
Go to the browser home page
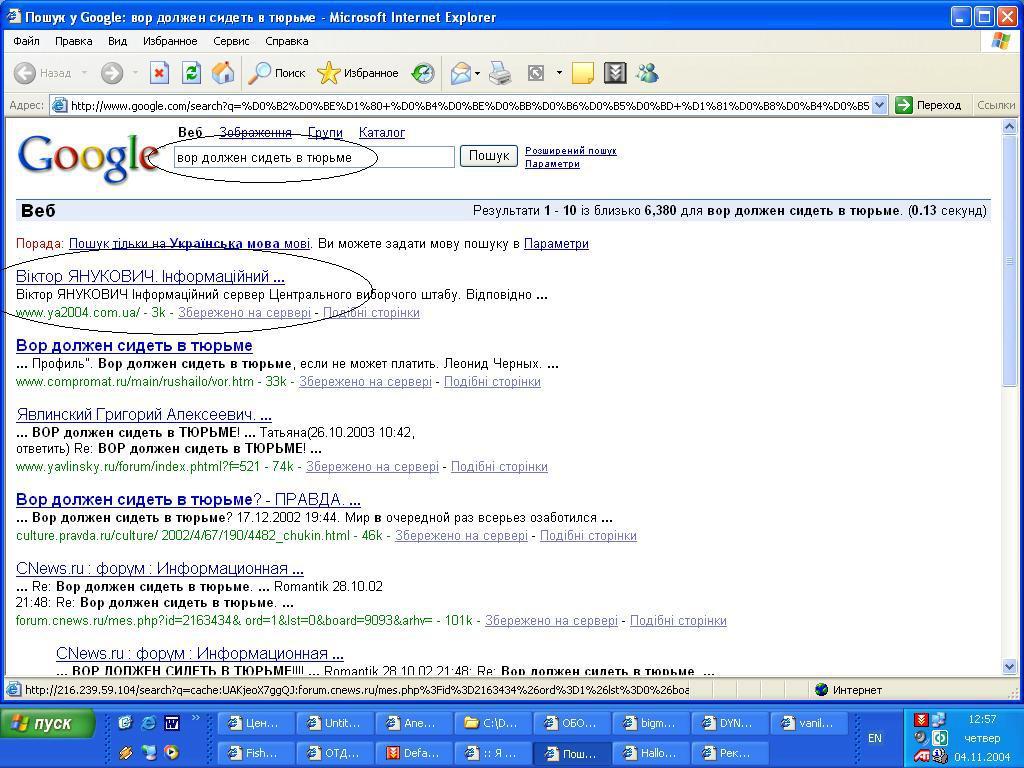pos(222,74)
